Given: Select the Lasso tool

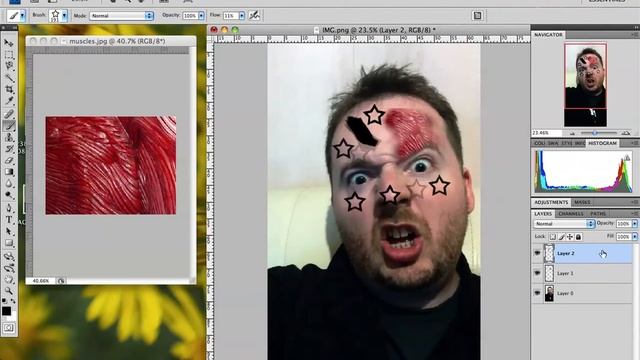Looking at the screenshot, I should 9,66.
